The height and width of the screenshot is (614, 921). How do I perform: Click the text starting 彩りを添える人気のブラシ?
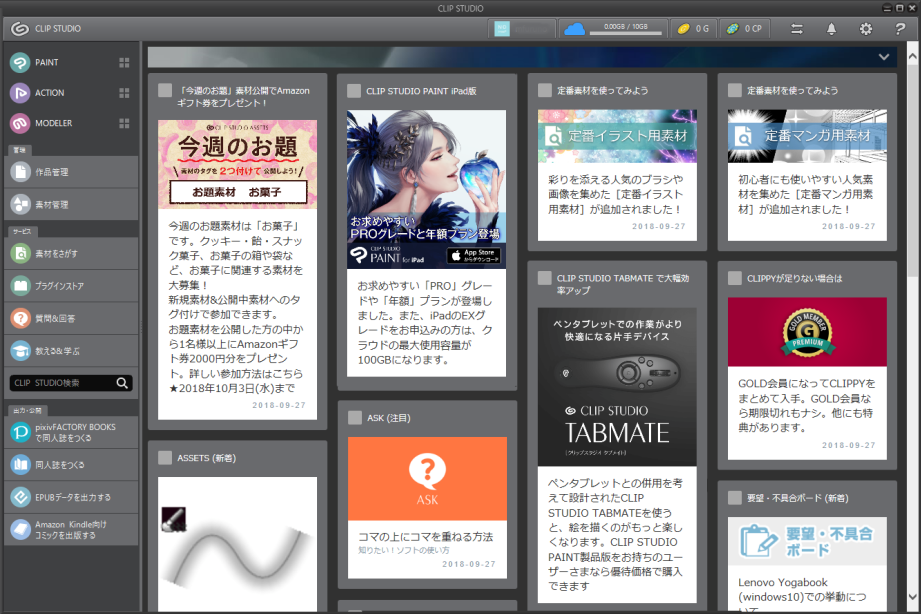tap(616, 194)
